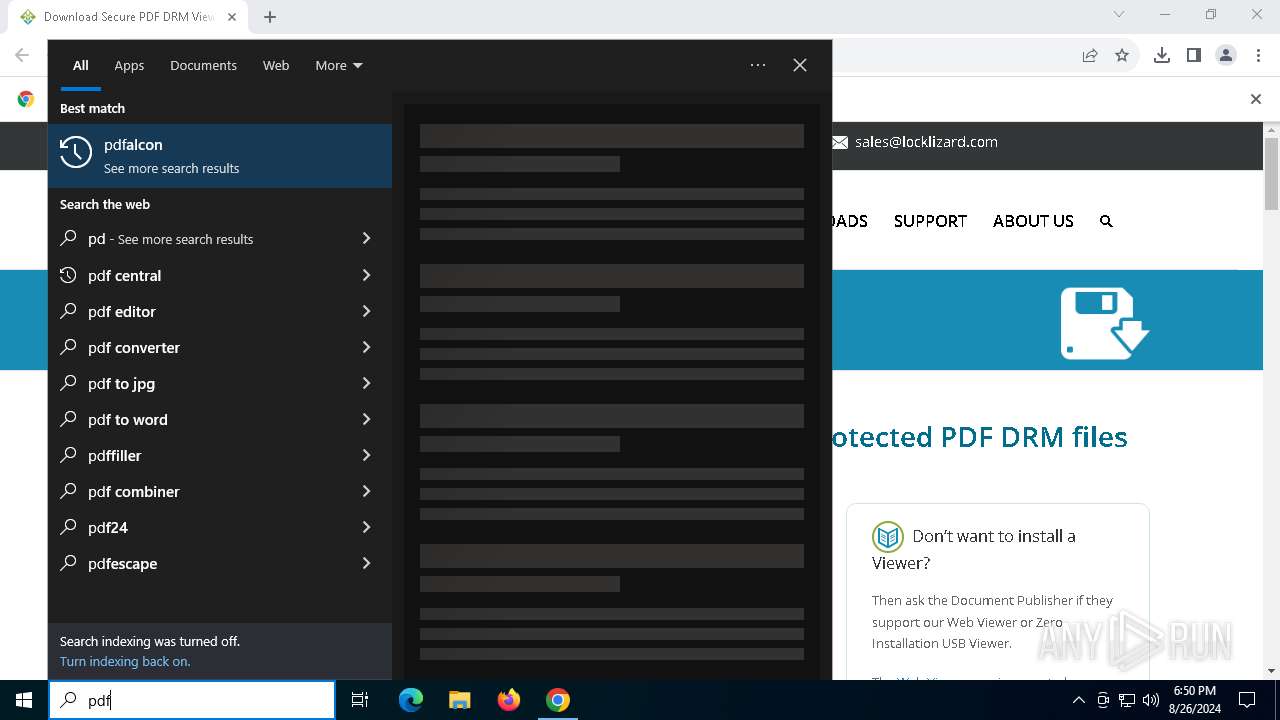The width and height of the screenshot is (1280, 720).
Task: Expand the 'pdfescape' result arrow
Action: 366,563
